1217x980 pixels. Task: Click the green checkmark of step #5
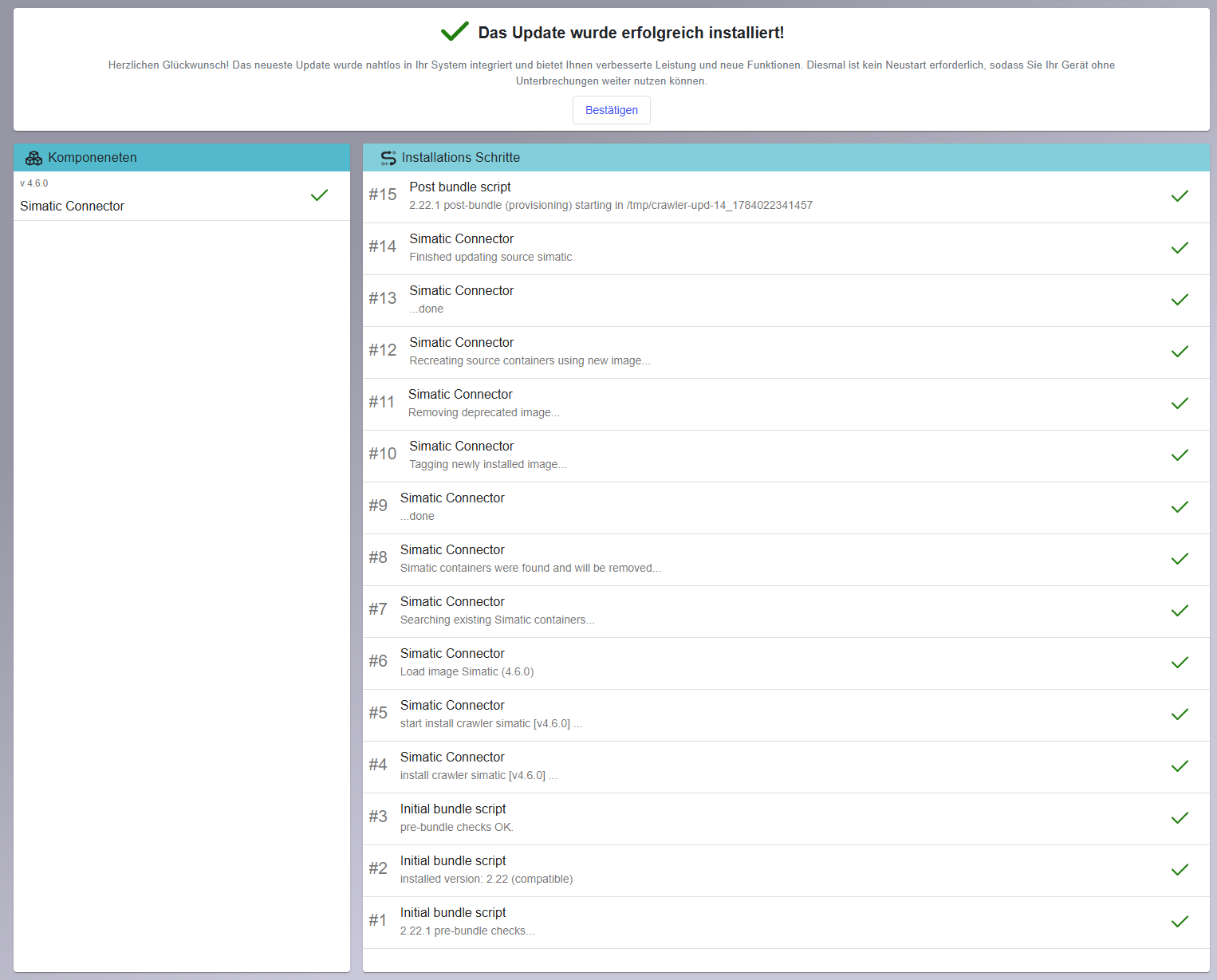point(1180,714)
